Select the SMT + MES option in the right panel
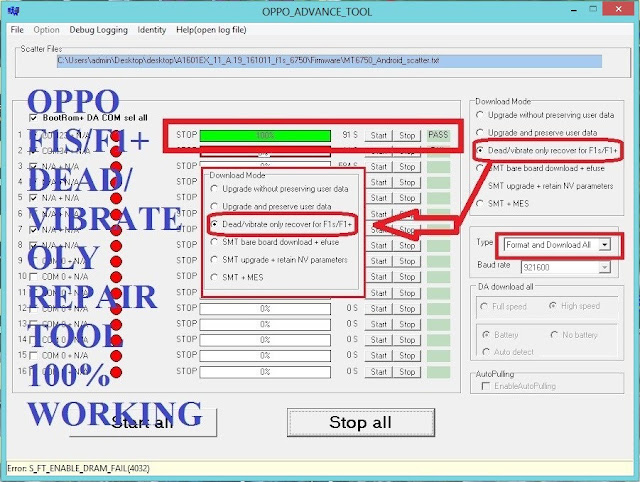Viewport: 640px width, 482px height. (480, 204)
